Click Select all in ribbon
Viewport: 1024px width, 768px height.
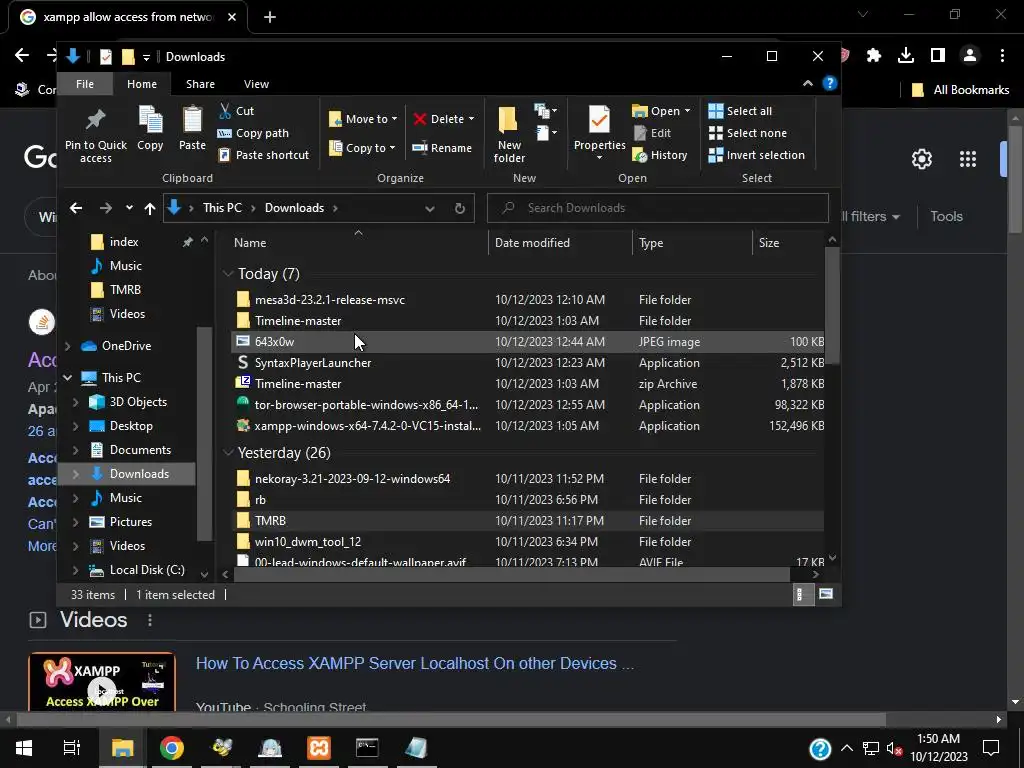click(741, 111)
